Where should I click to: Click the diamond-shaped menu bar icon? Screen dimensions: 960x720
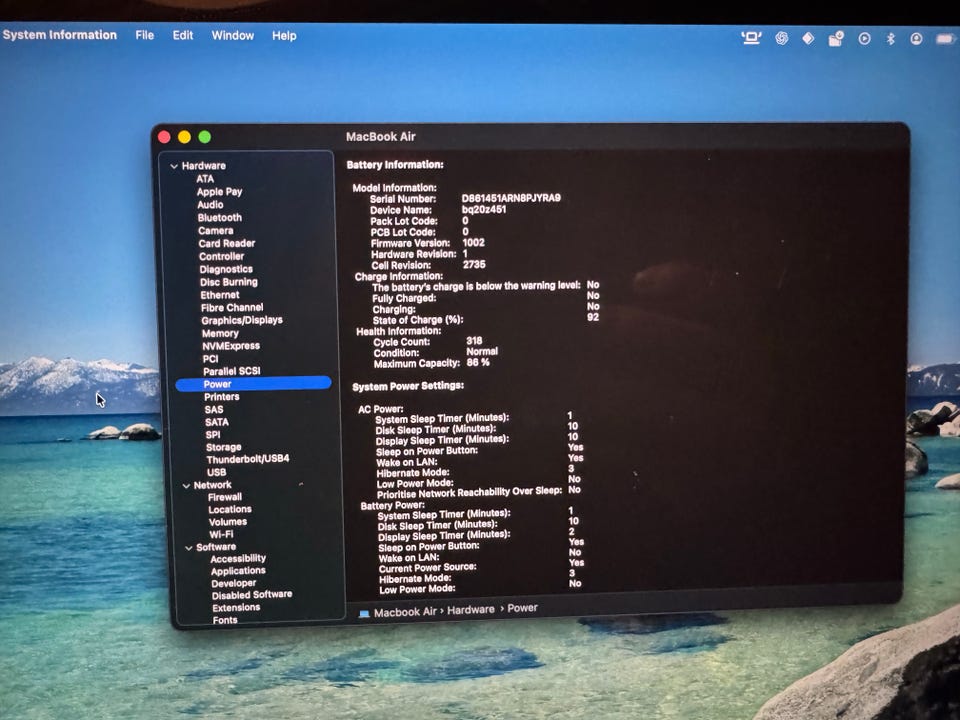808,38
